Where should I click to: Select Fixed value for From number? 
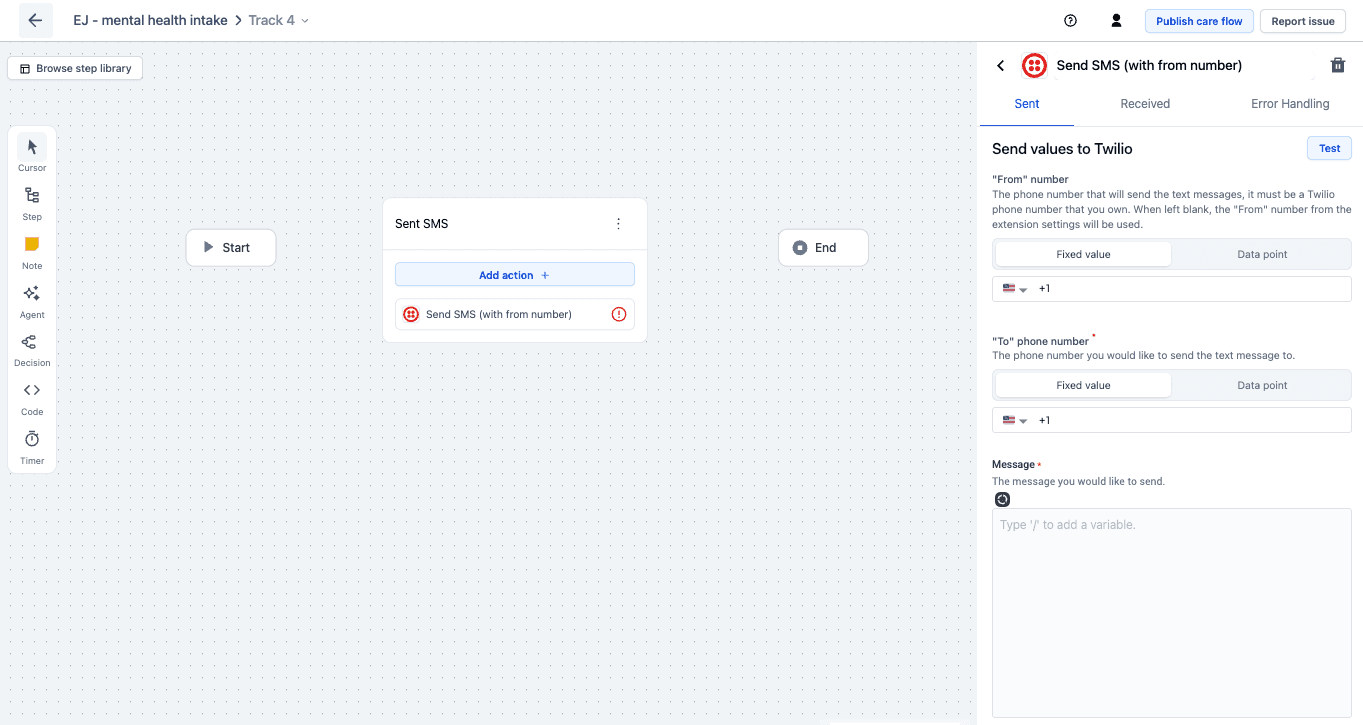tap(1083, 254)
